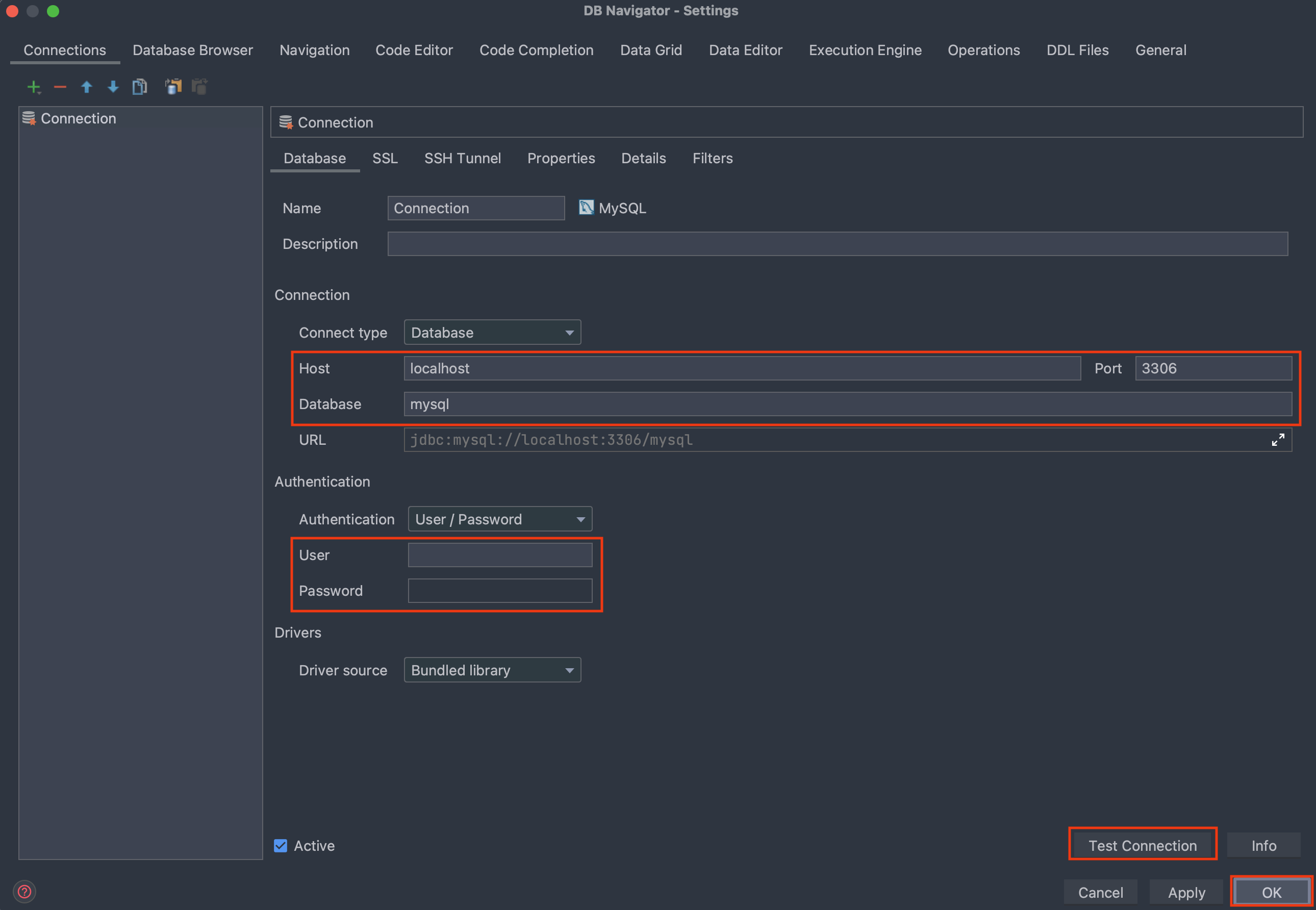This screenshot has width=1316, height=910.
Task: Click the Info button
Action: [1263, 845]
